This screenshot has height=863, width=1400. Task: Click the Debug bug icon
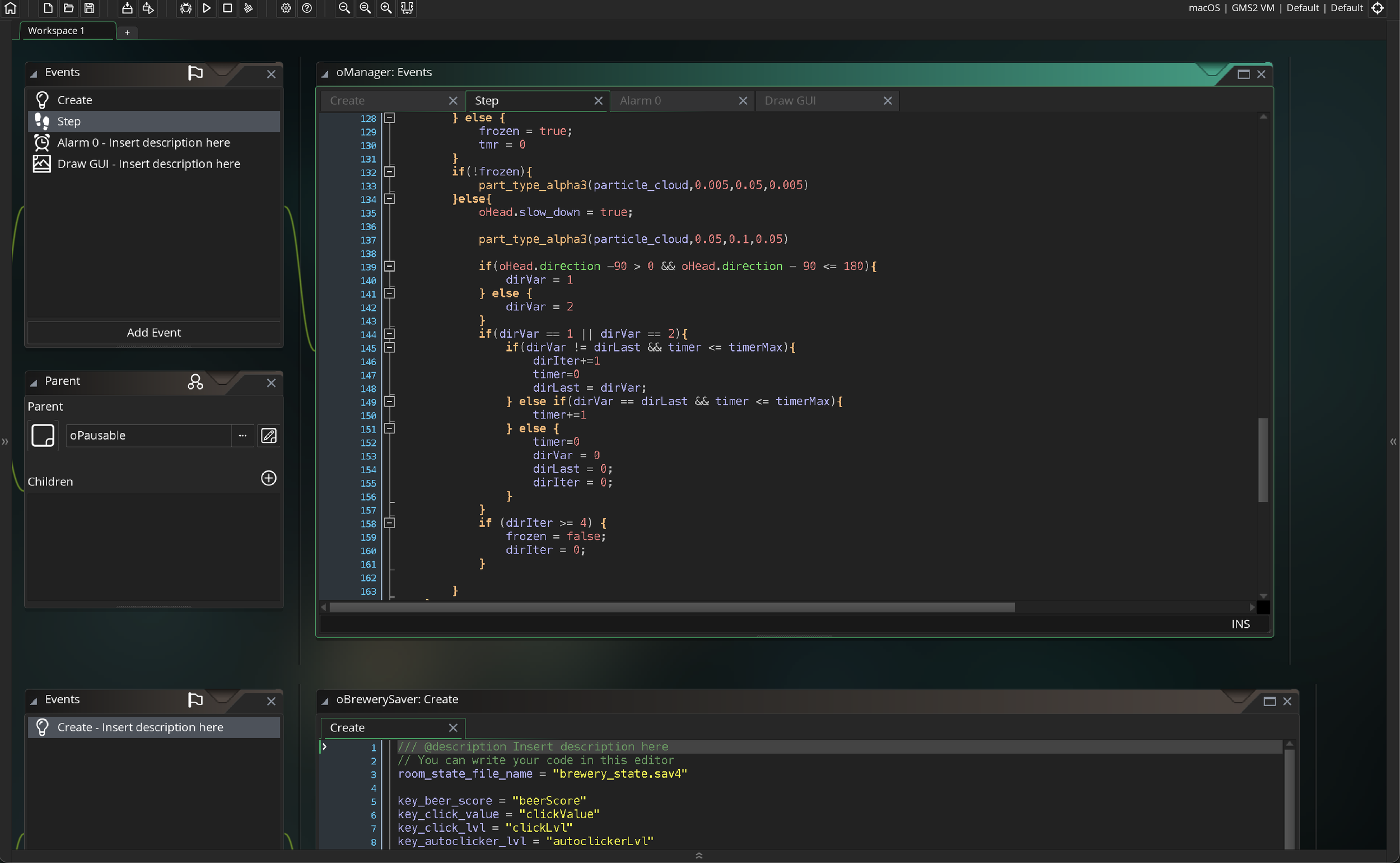185,8
